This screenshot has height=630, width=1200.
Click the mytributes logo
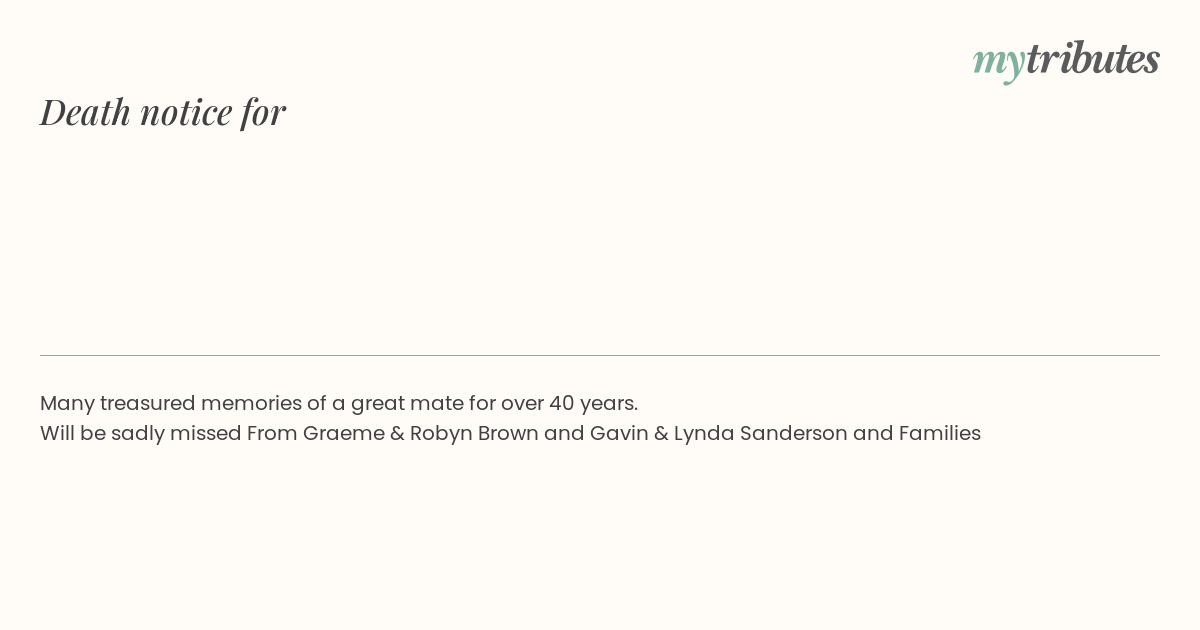(1066, 60)
